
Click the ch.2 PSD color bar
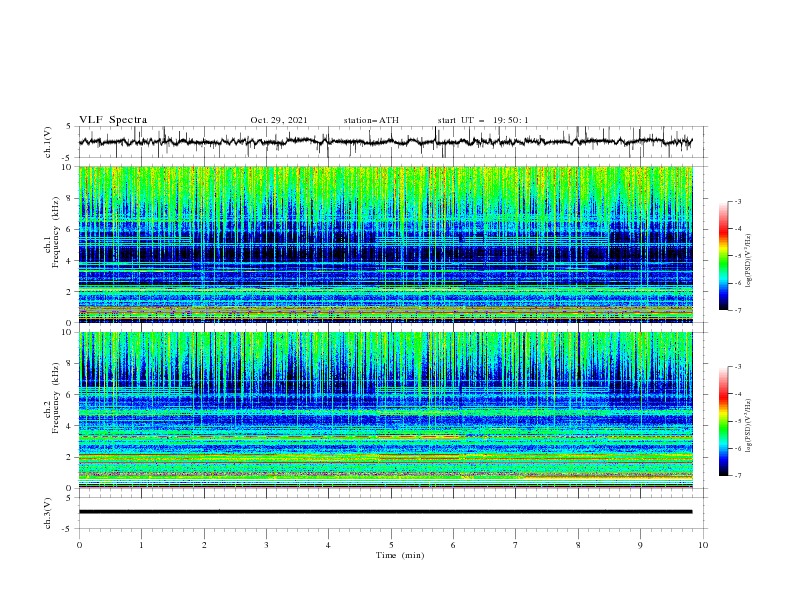724,421
